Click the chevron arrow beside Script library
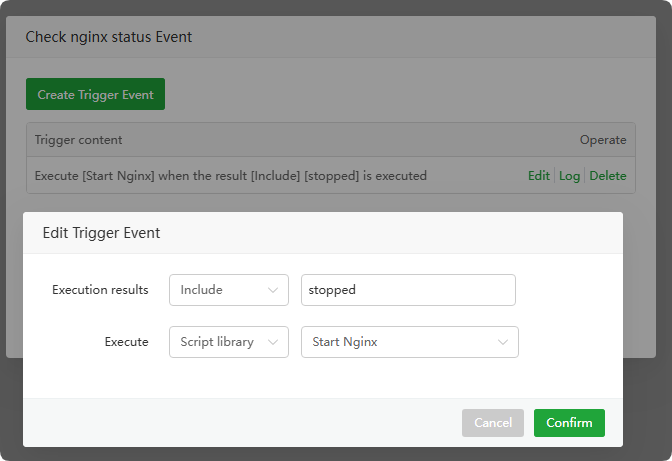 (x=273, y=342)
